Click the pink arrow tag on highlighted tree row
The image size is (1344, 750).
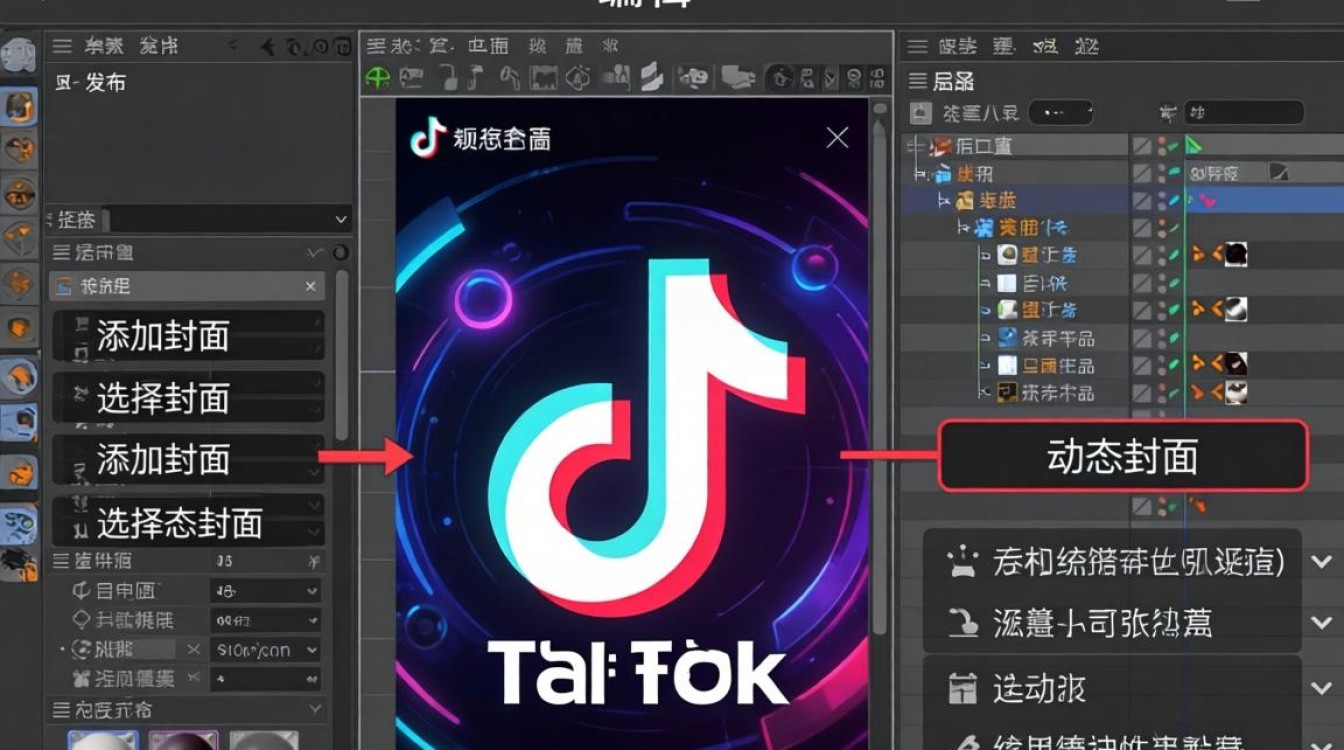pos(1206,201)
